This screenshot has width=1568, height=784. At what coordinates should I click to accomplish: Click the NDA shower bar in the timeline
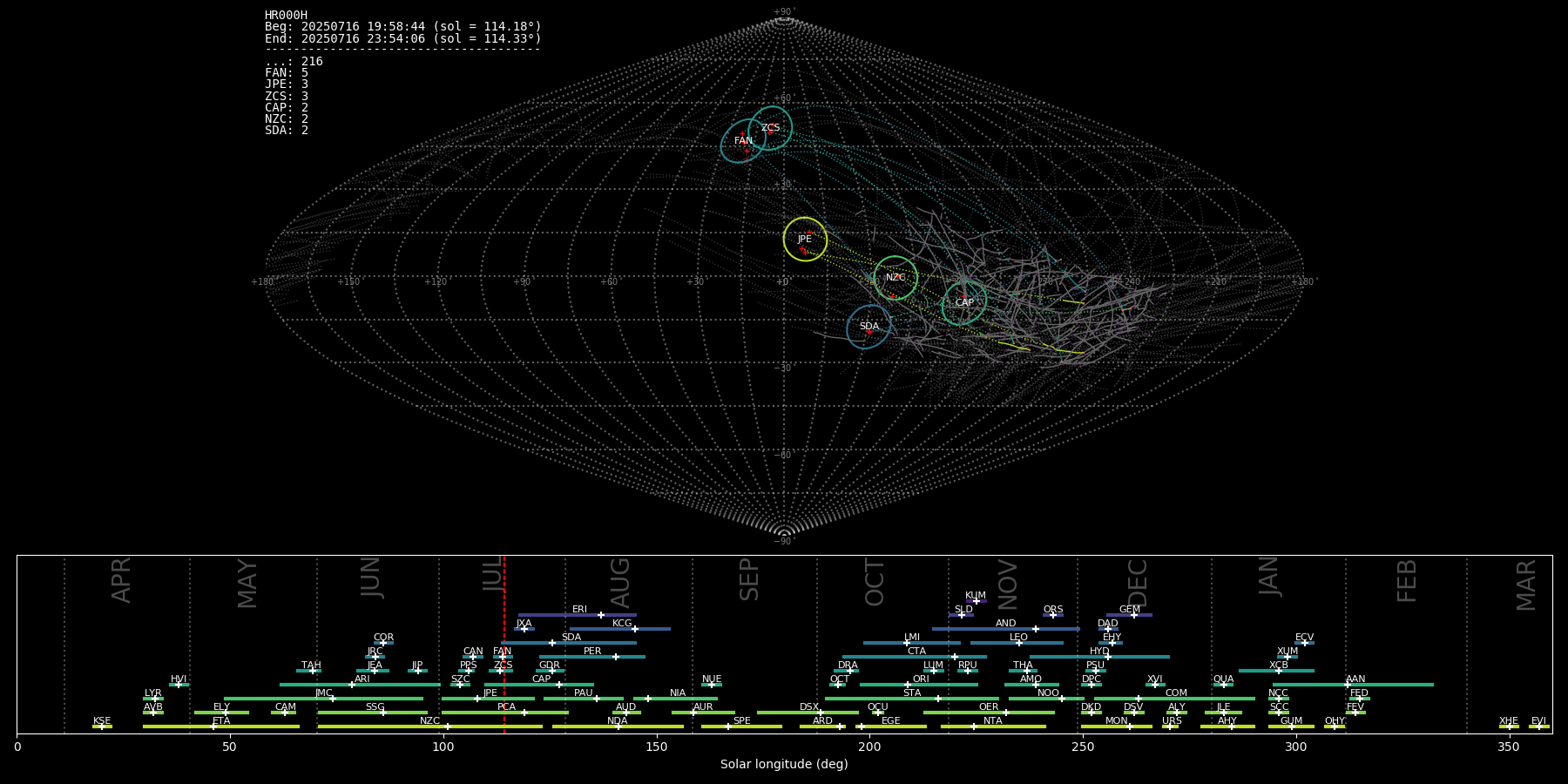tap(618, 727)
